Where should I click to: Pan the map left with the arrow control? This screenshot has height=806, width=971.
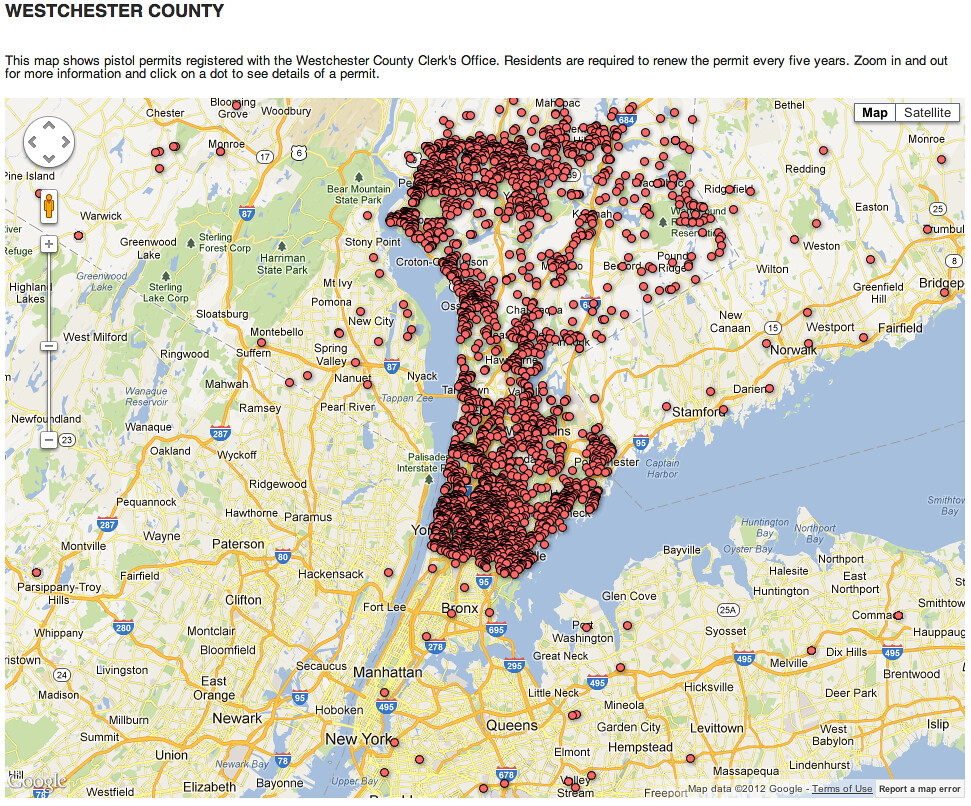(33, 142)
